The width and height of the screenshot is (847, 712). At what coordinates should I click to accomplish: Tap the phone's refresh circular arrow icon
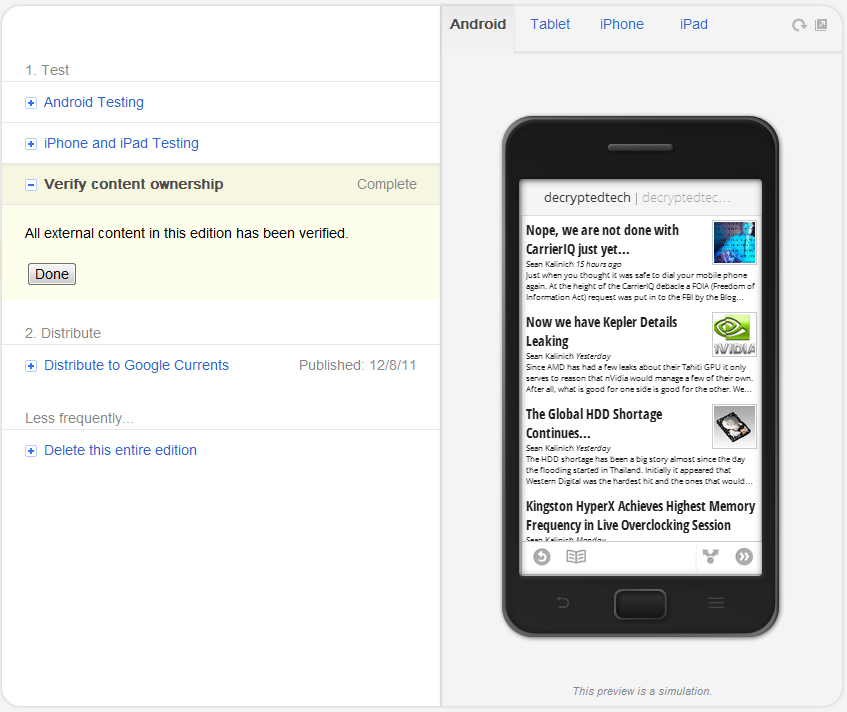click(542, 556)
